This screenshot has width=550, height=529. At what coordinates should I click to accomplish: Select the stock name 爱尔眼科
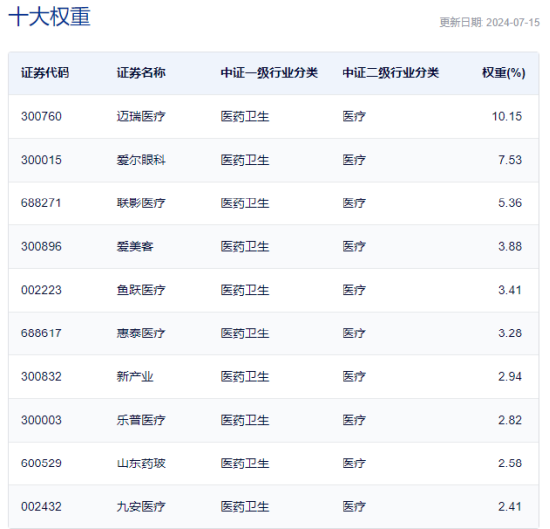[141, 160]
